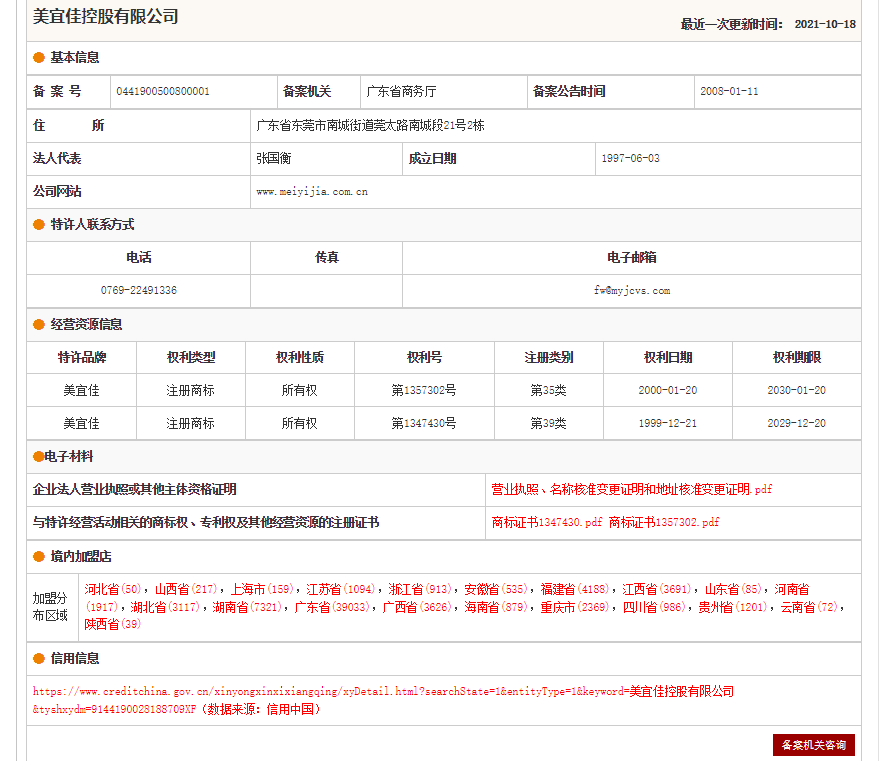Click the orange bullet beside 信用信息
Image resolution: width=879 pixels, height=761 pixels.
pyautogui.click(x=39, y=659)
